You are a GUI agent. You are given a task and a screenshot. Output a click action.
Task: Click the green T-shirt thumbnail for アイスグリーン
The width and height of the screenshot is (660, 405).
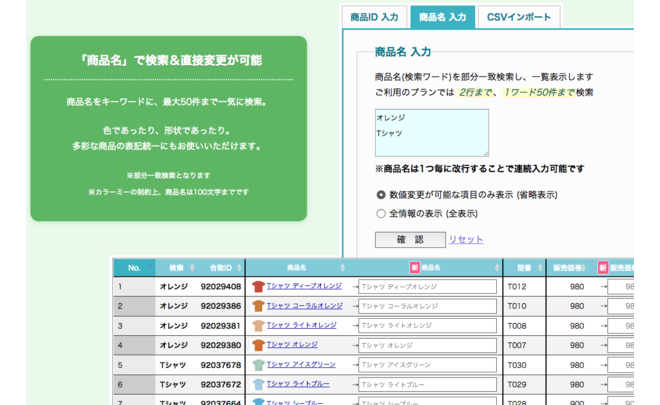[258, 365]
